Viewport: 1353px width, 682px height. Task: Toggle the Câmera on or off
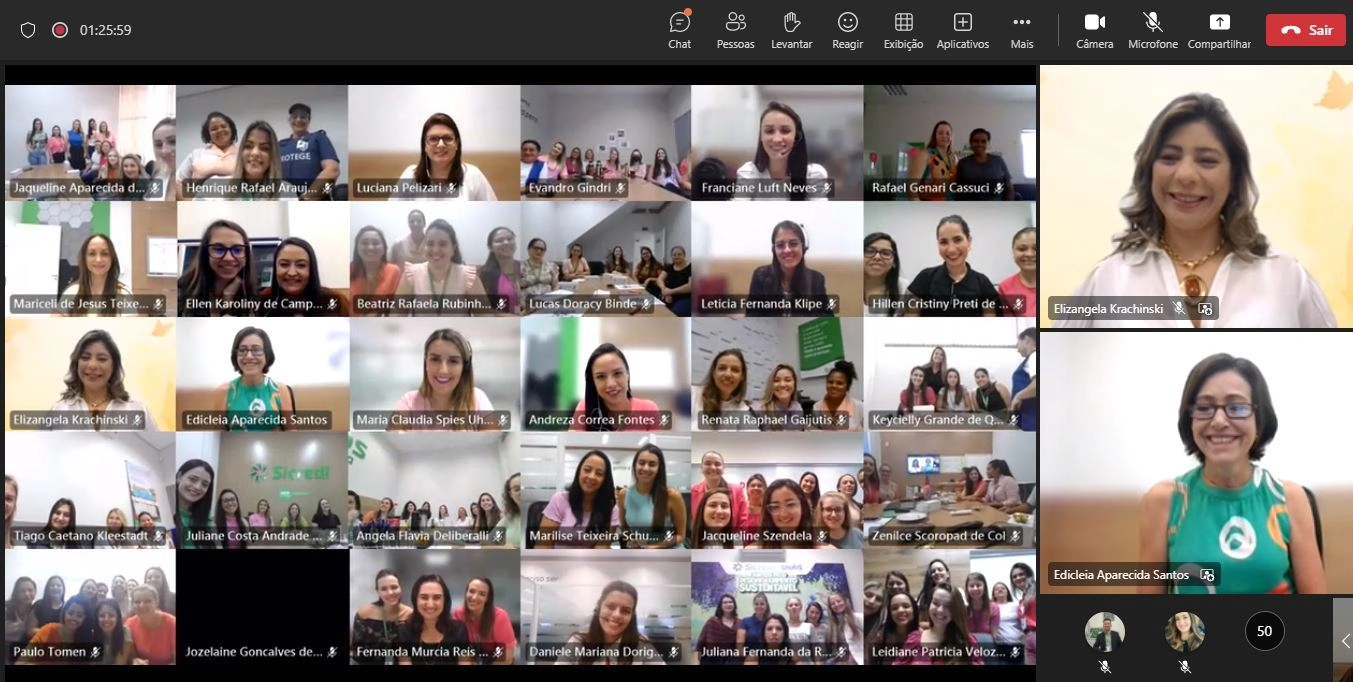click(x=1095, y=30)
